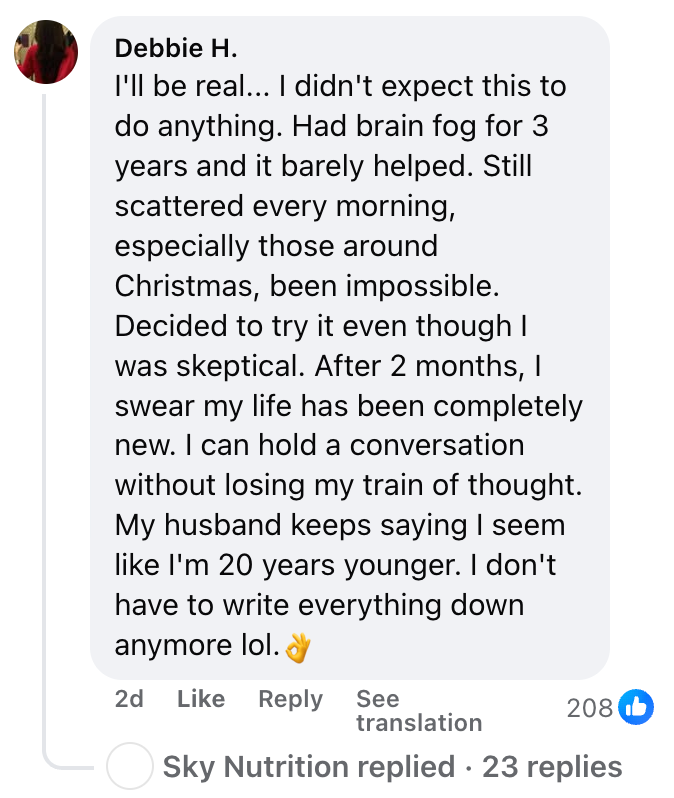Show the 23 replies

coord(552,767)
